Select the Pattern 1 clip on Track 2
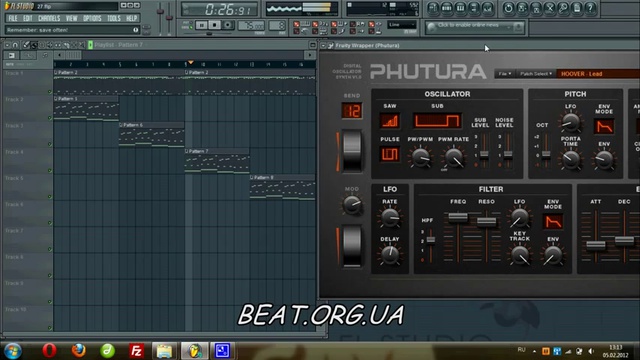Image resolution: width=640 pixels, height=360 pixels. [x=86, y=109]
